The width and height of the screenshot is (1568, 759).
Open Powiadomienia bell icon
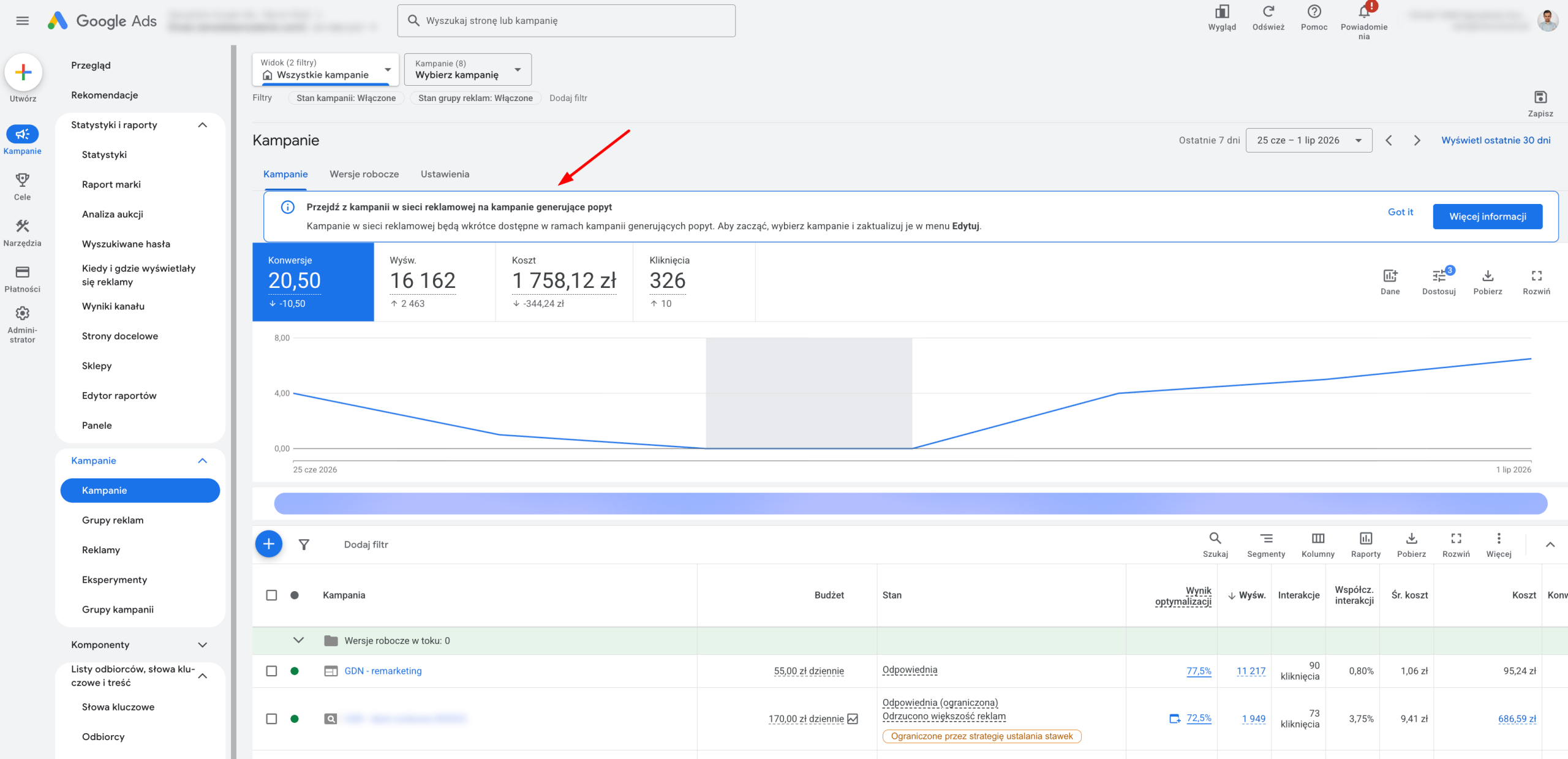1363,12
